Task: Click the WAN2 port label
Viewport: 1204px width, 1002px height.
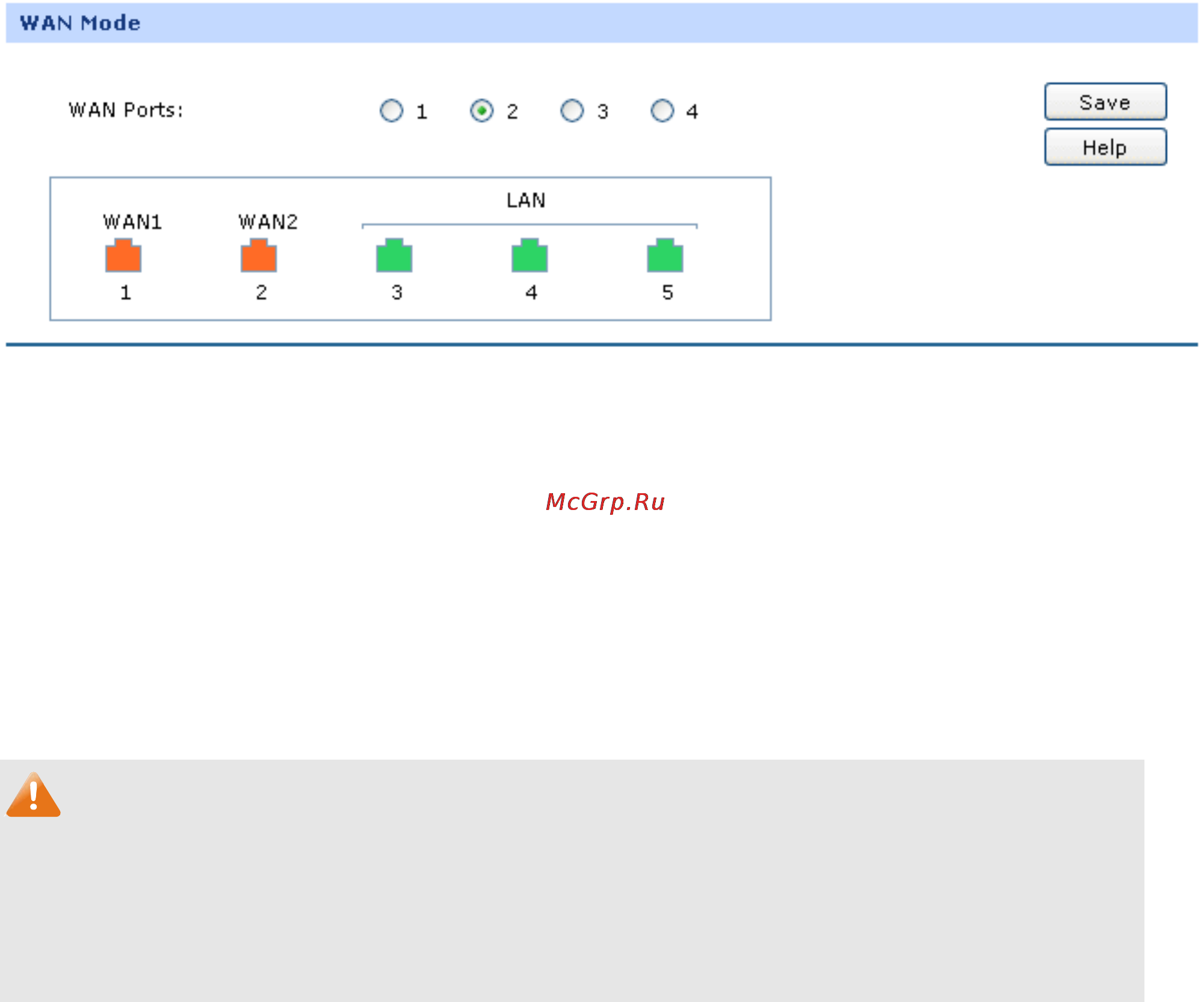Action: tap(268, 222)
